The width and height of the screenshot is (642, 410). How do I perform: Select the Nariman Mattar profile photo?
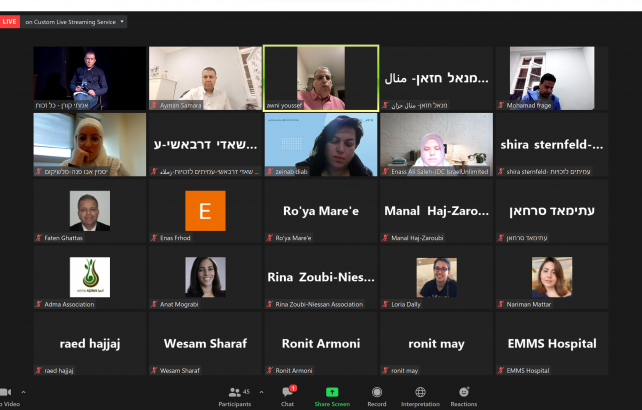click(552, 277)
